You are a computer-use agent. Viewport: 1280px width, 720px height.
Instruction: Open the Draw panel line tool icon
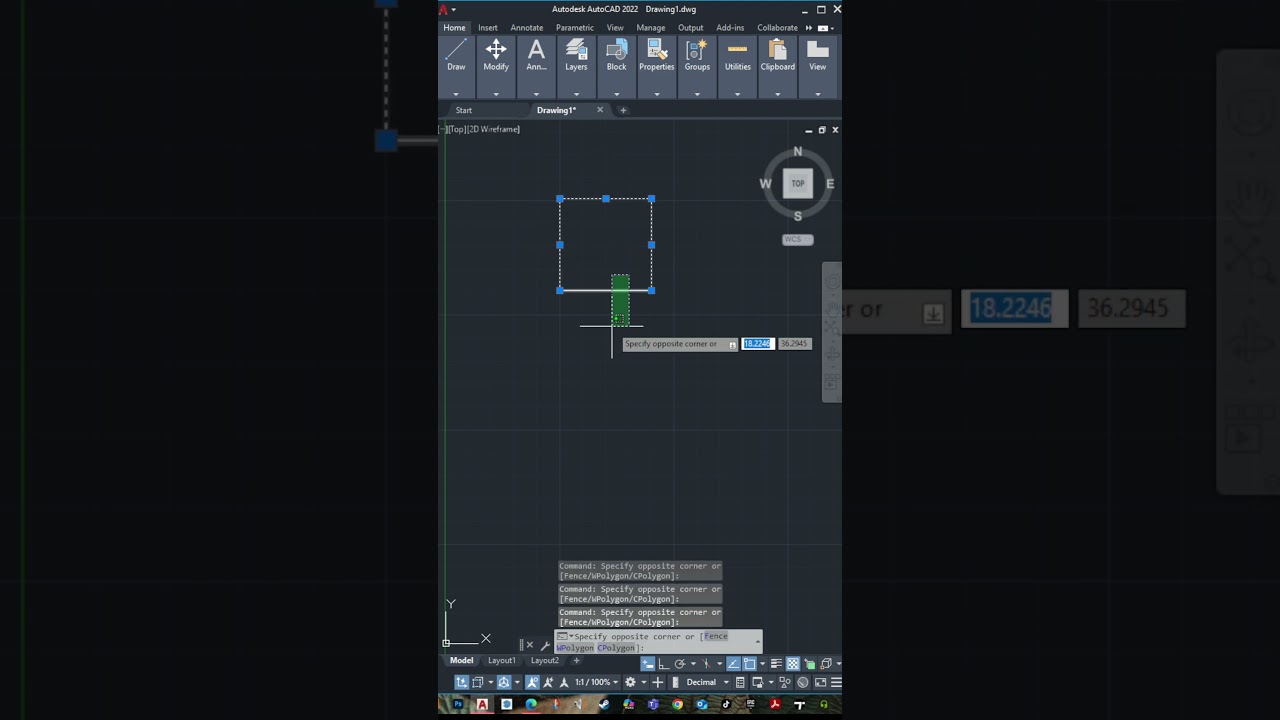(456, 50)
